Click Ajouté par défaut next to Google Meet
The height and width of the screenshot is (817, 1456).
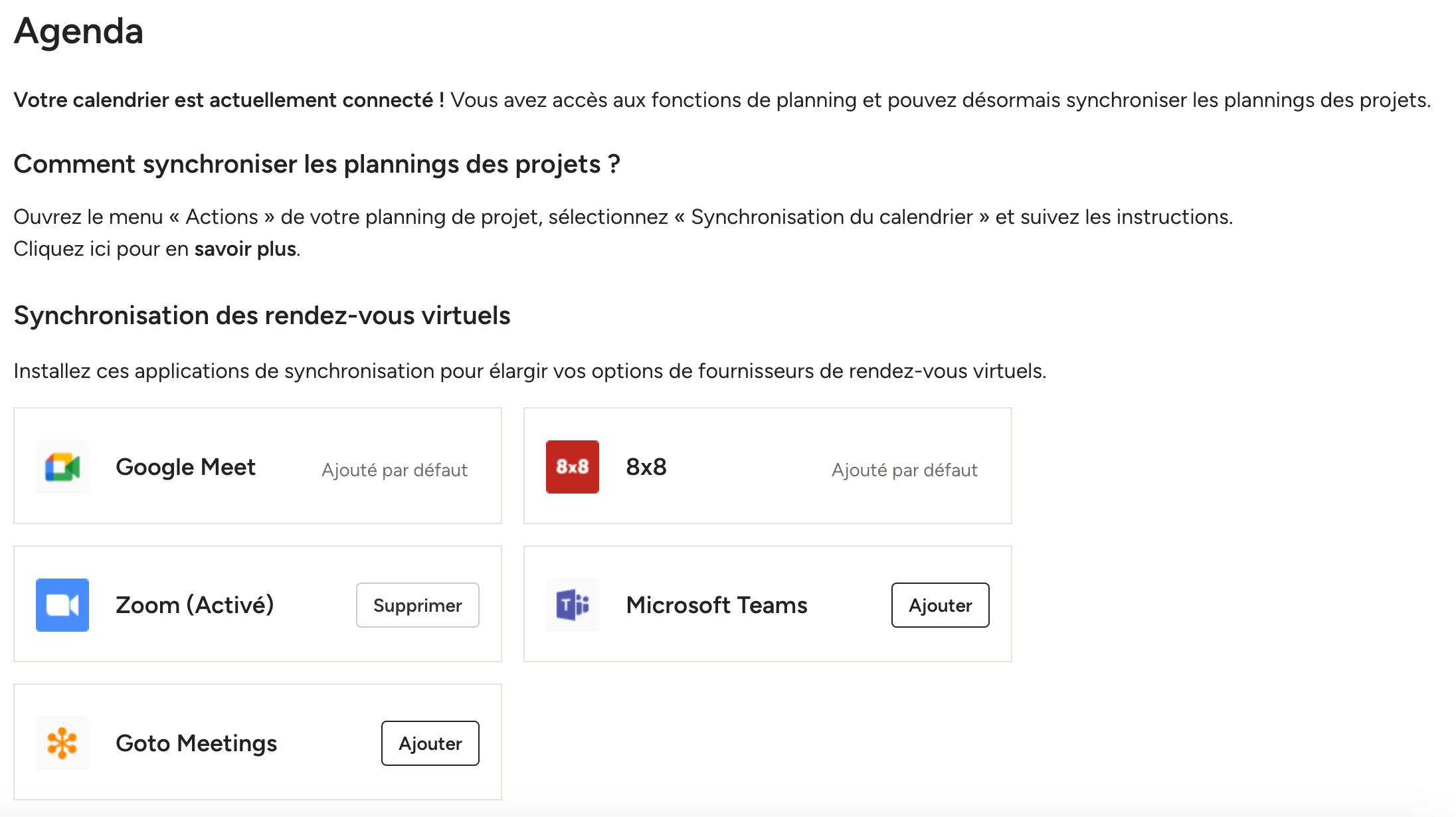click(395, 470)
